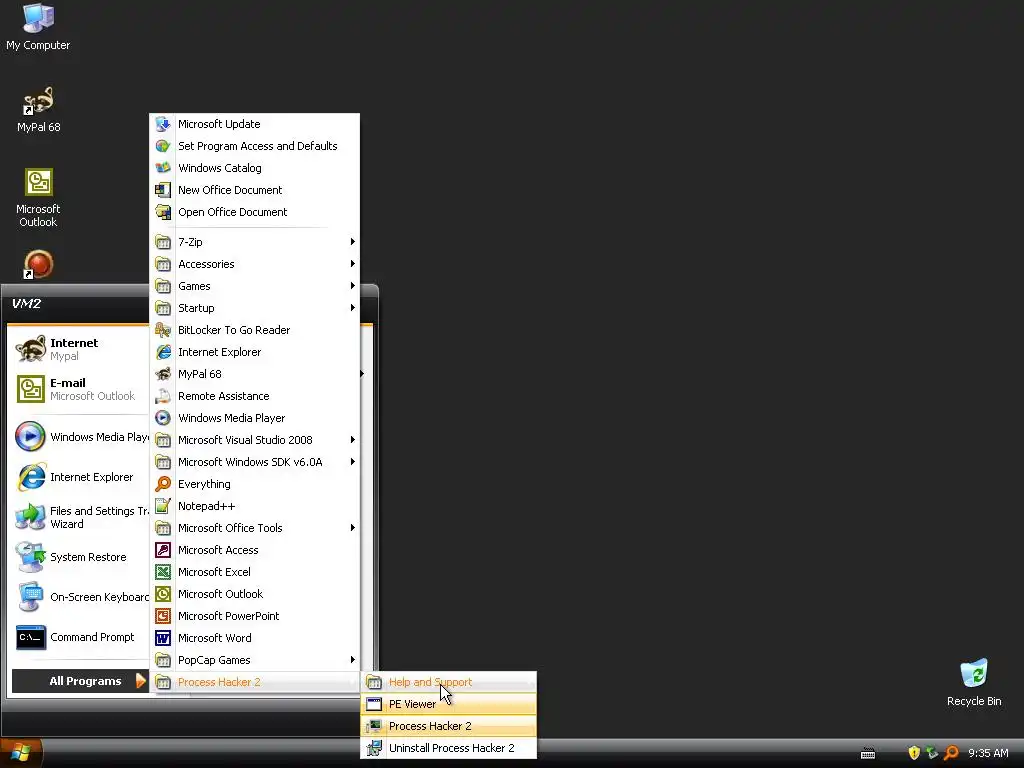Image resolution: width=1024 pixels, height=768 pixels.
Task: Open Recycle Bin on desktop
Action: pos(974,682)
